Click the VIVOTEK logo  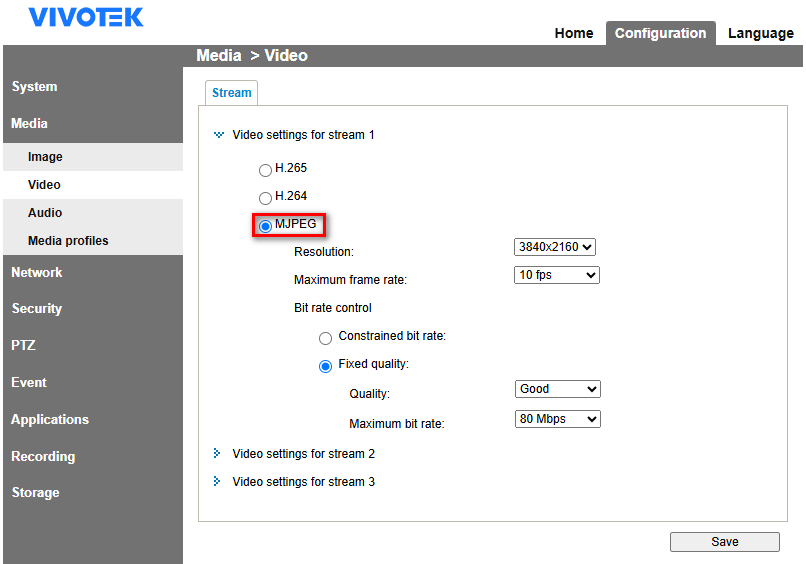[x=86, y=17]
